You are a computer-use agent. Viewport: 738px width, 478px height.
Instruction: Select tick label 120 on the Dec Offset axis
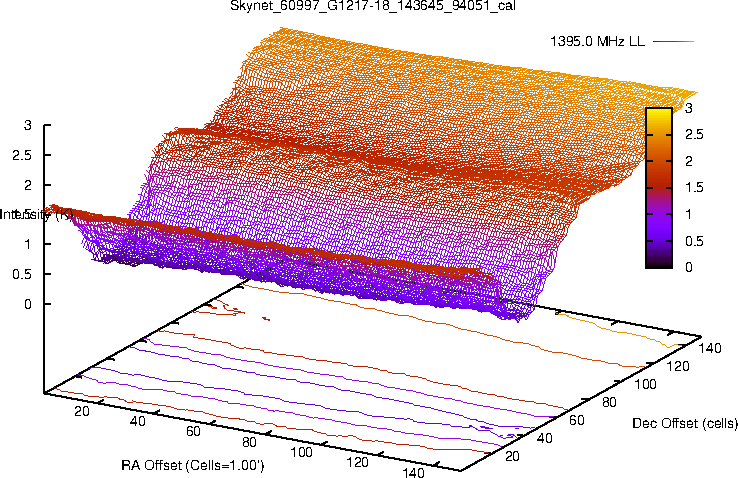[x=678, y=366]
